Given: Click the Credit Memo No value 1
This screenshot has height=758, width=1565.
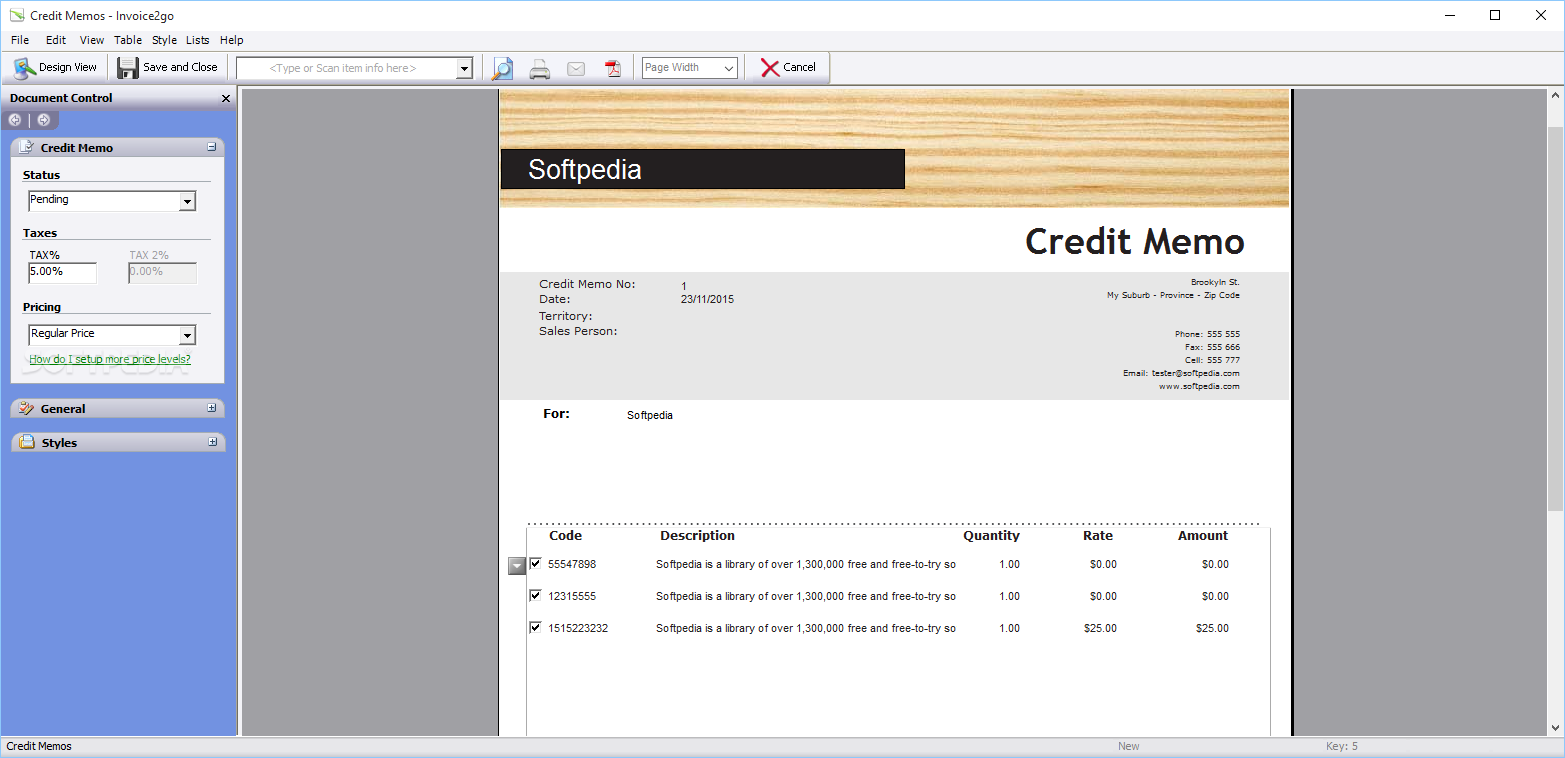Looking at the screenshot, I should (684, 286).
